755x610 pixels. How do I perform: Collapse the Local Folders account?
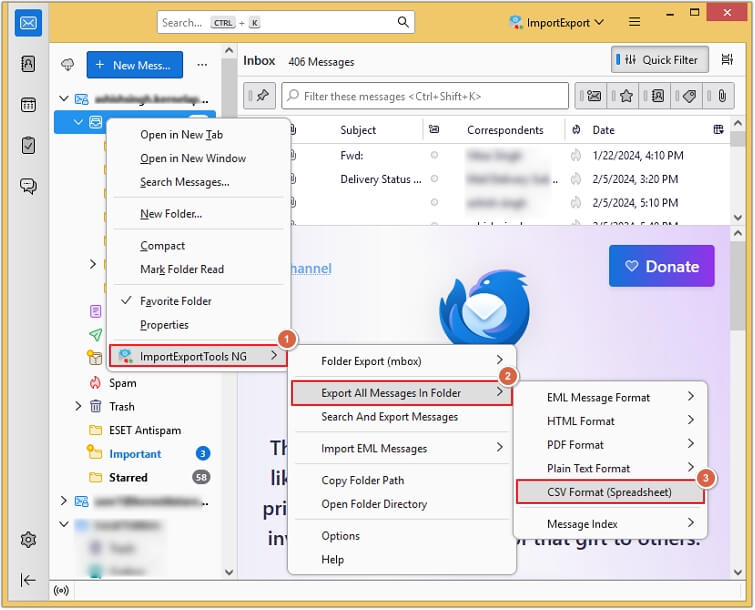64,524
